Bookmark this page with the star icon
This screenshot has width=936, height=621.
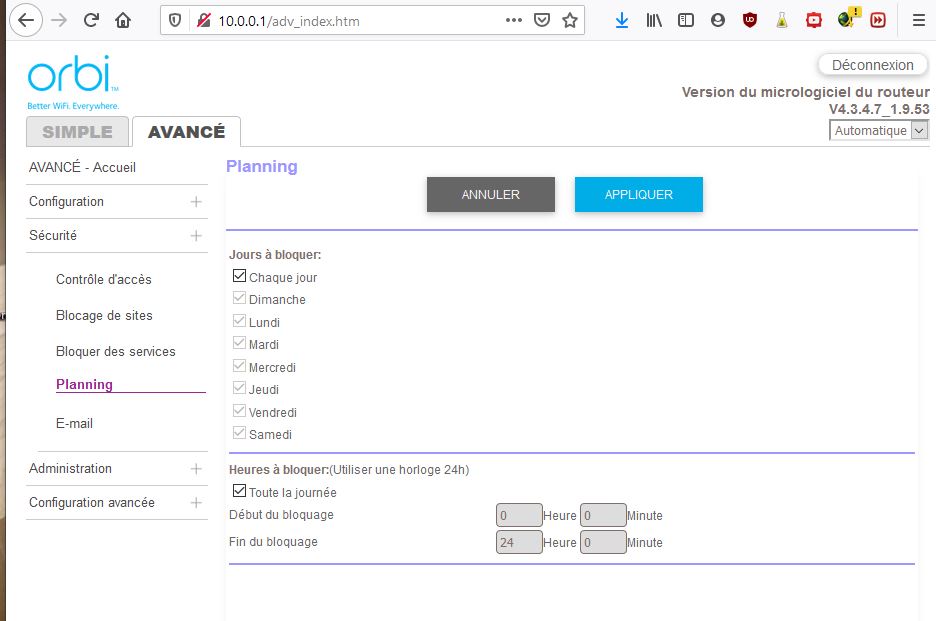click(570, 20)
